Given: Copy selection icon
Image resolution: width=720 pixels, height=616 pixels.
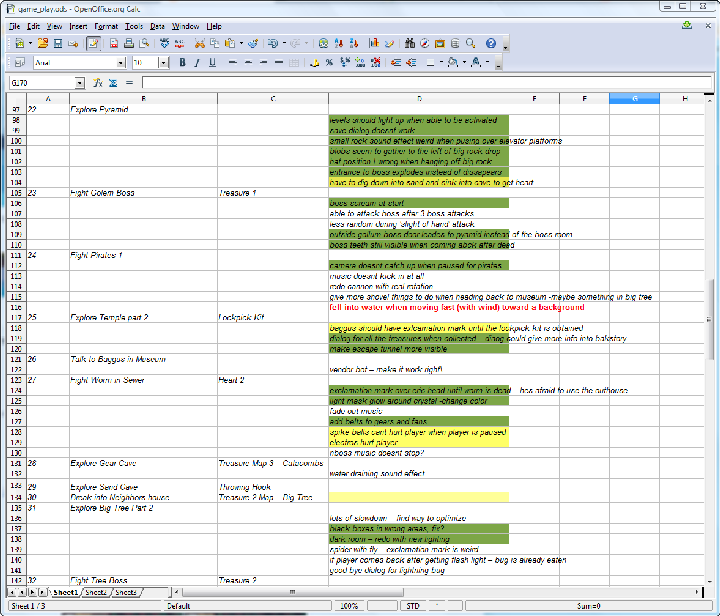Looking at the screenshot, I should pyautogui.click(x=214, y=43).
